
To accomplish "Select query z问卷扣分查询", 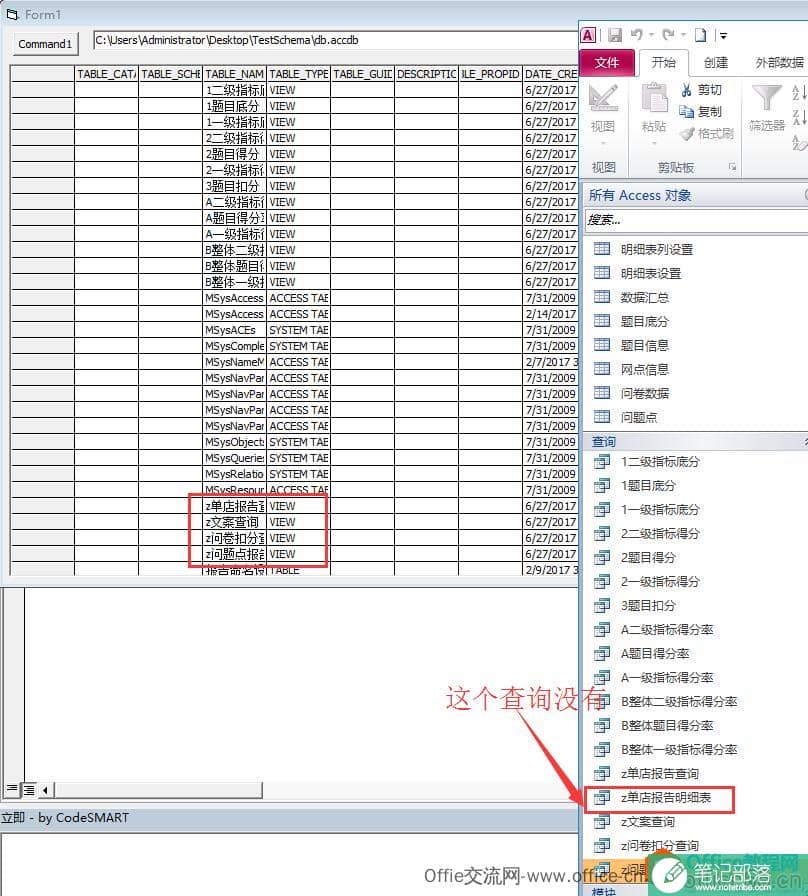I will point(660,846).
